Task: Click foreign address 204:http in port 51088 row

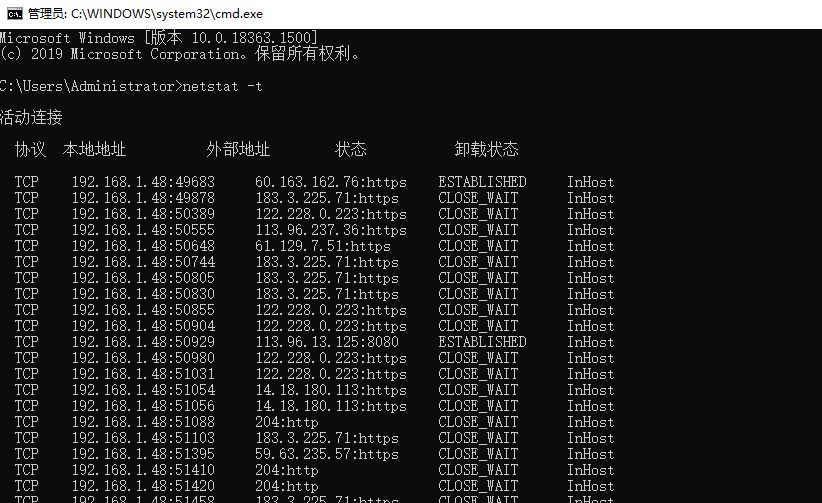Action: coord(287,422)
